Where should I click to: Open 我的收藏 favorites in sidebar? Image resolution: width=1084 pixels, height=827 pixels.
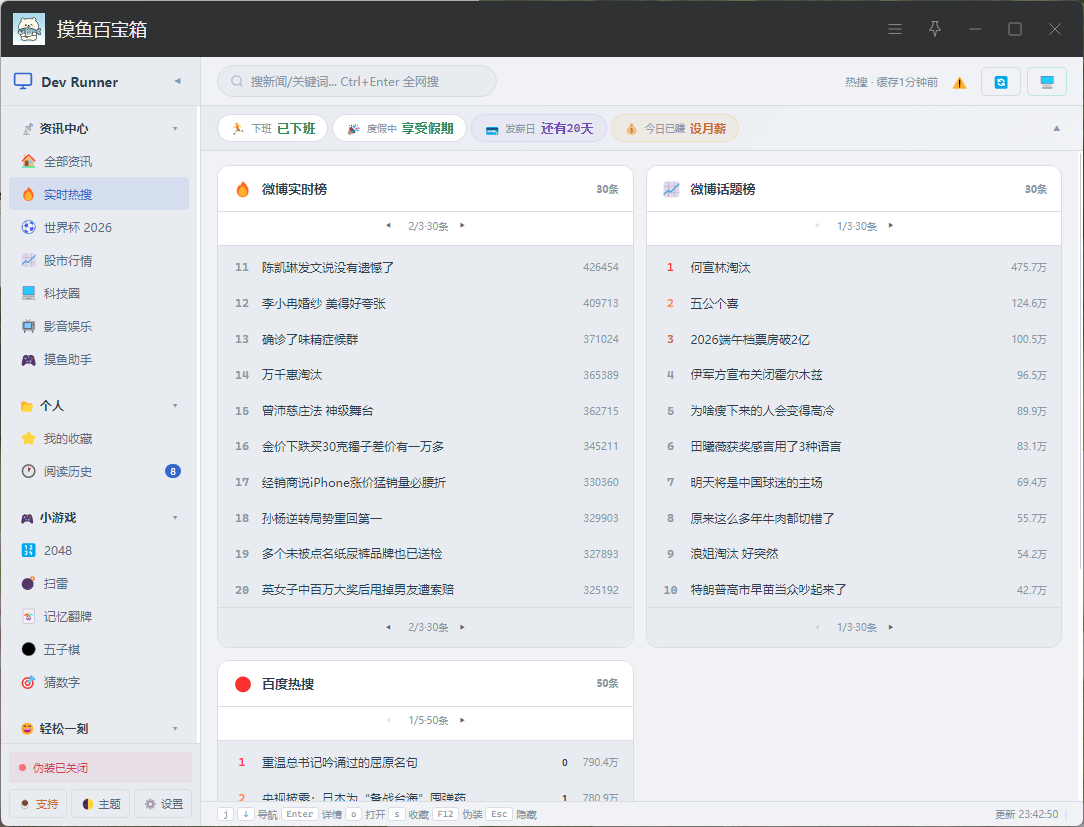tap(99, 438)
